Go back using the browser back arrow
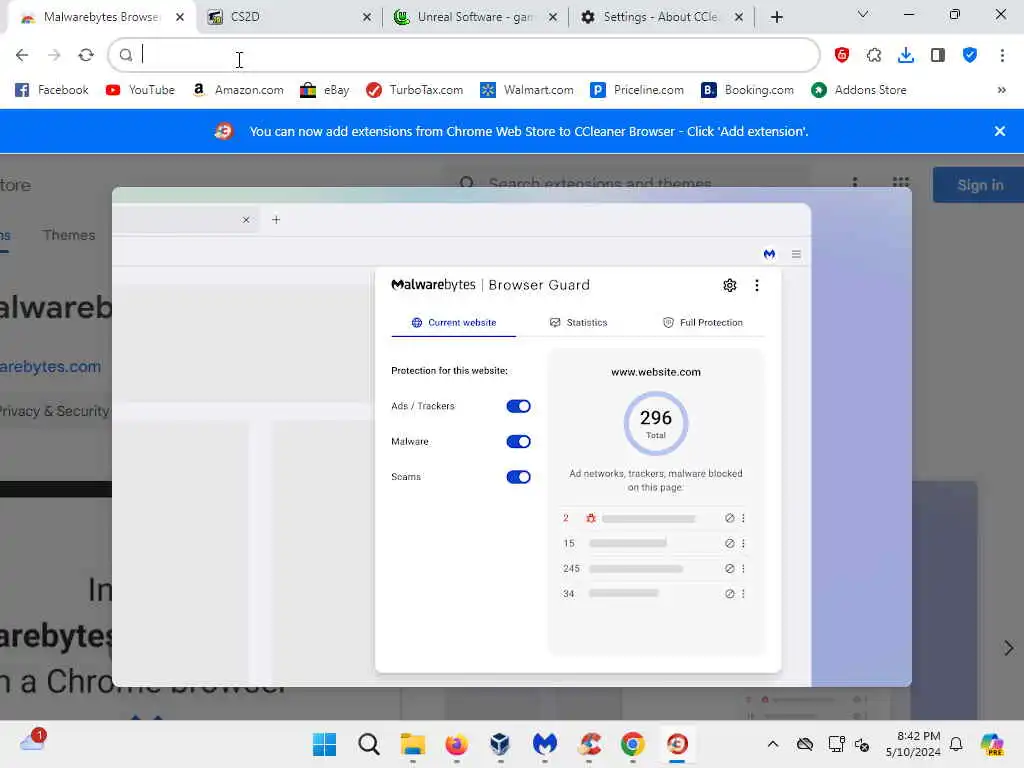This screenshot has height=768, width=1024. (x=22, y=55)
